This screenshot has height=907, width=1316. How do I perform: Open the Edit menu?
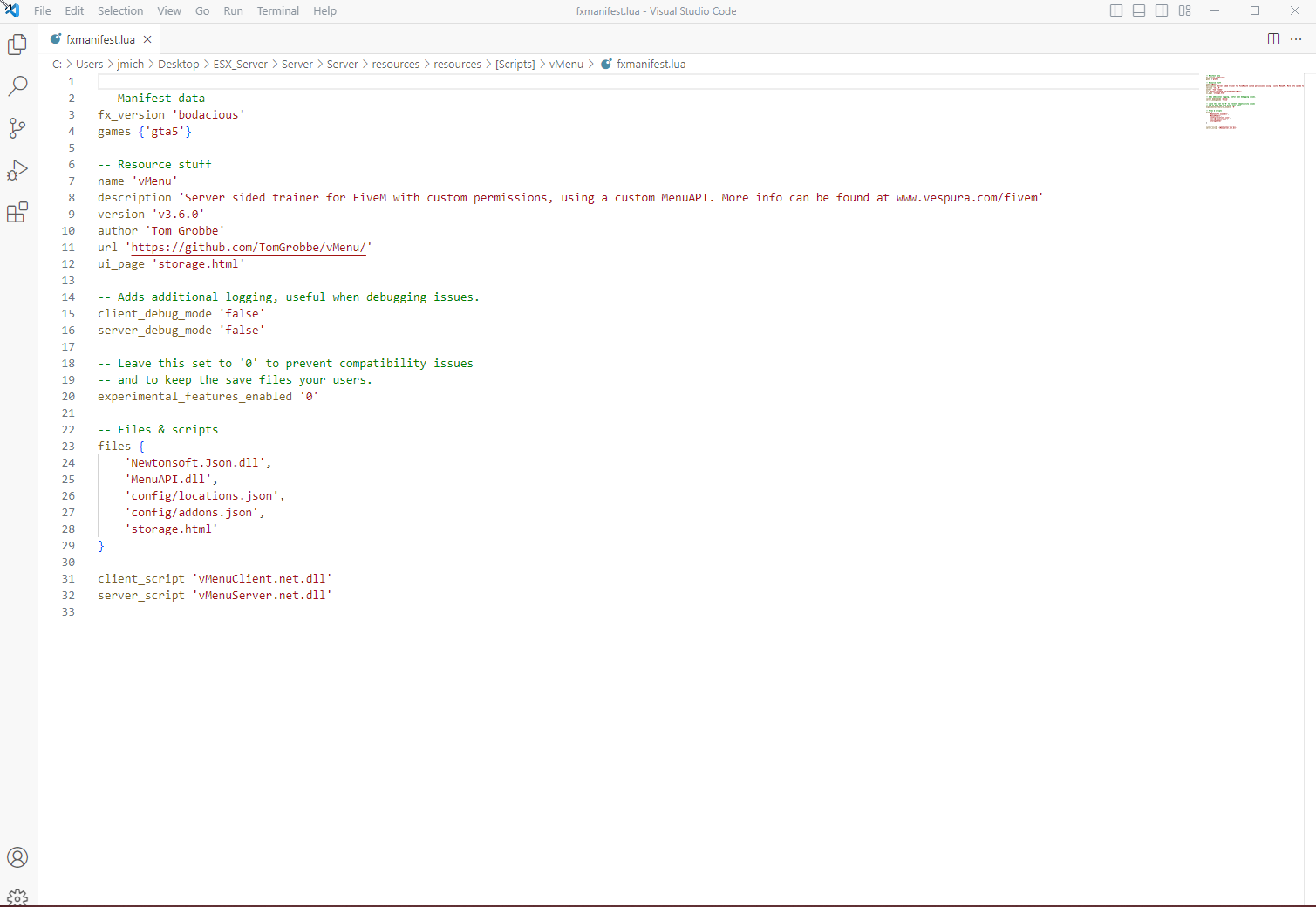[x=74, y=10]
